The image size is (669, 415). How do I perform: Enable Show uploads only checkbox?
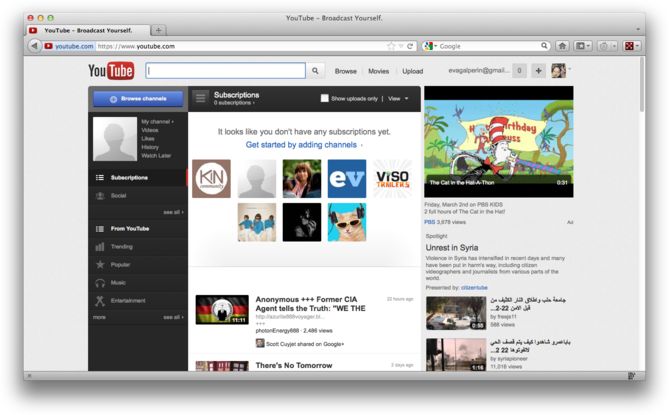[x=325, y=98]
